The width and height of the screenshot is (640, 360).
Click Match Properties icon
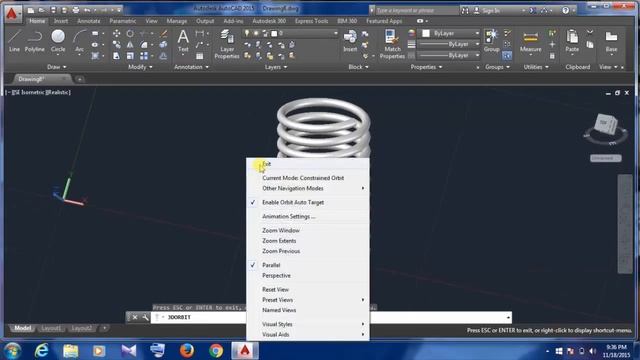(392, 44)
